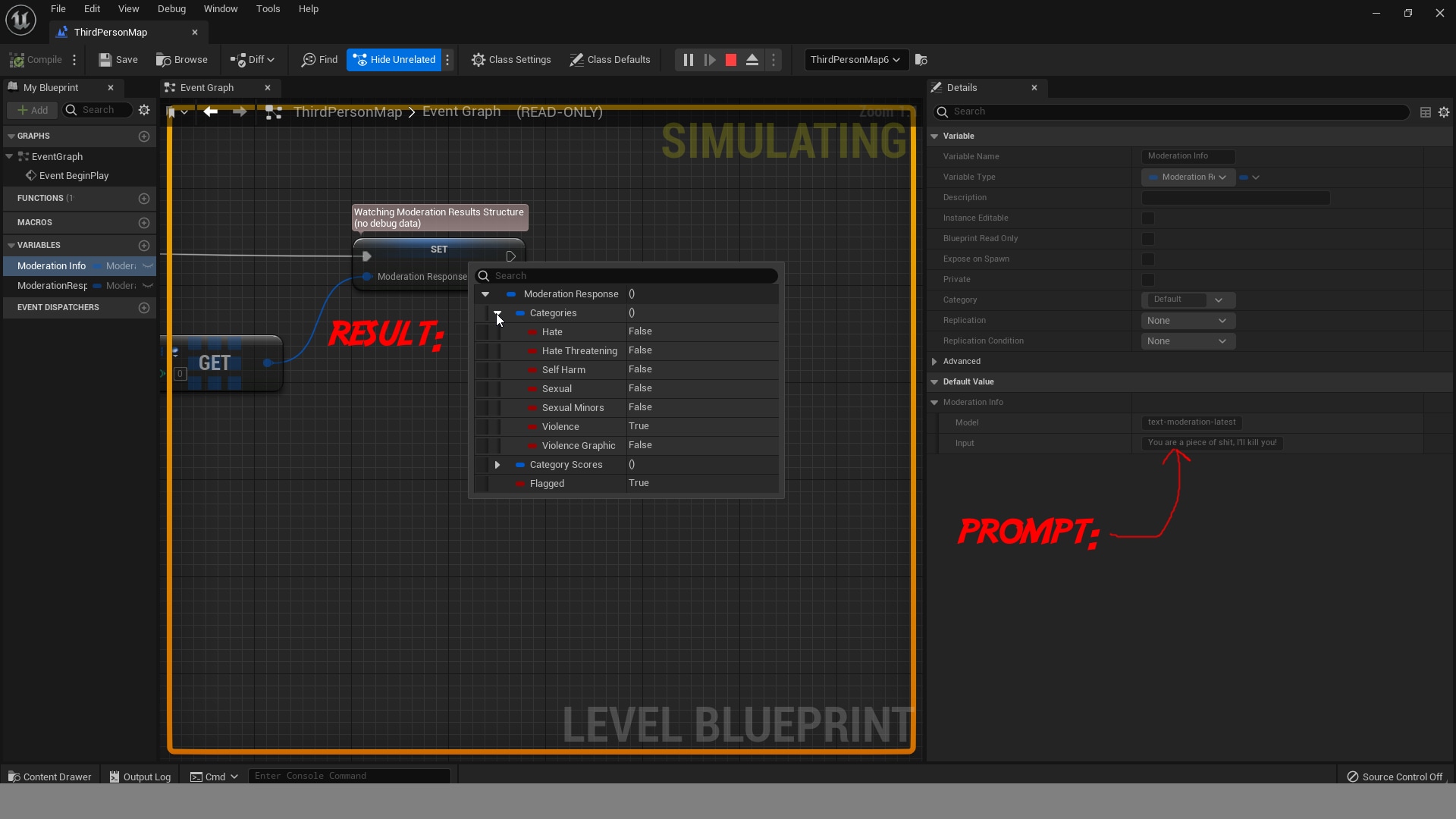This screenshot has height=819, width=1456.
Task: Add a new function with plus icon
Action: [144, 199]
